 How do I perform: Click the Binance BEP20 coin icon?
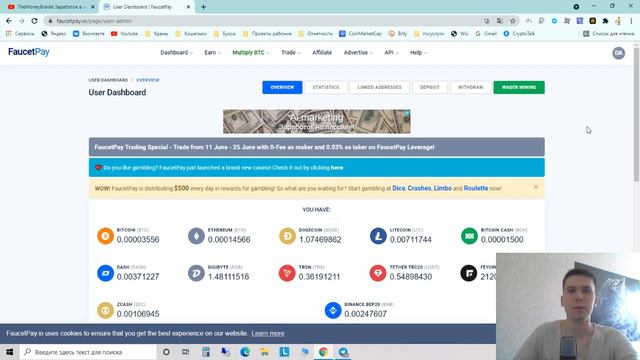tap(333, 310)
